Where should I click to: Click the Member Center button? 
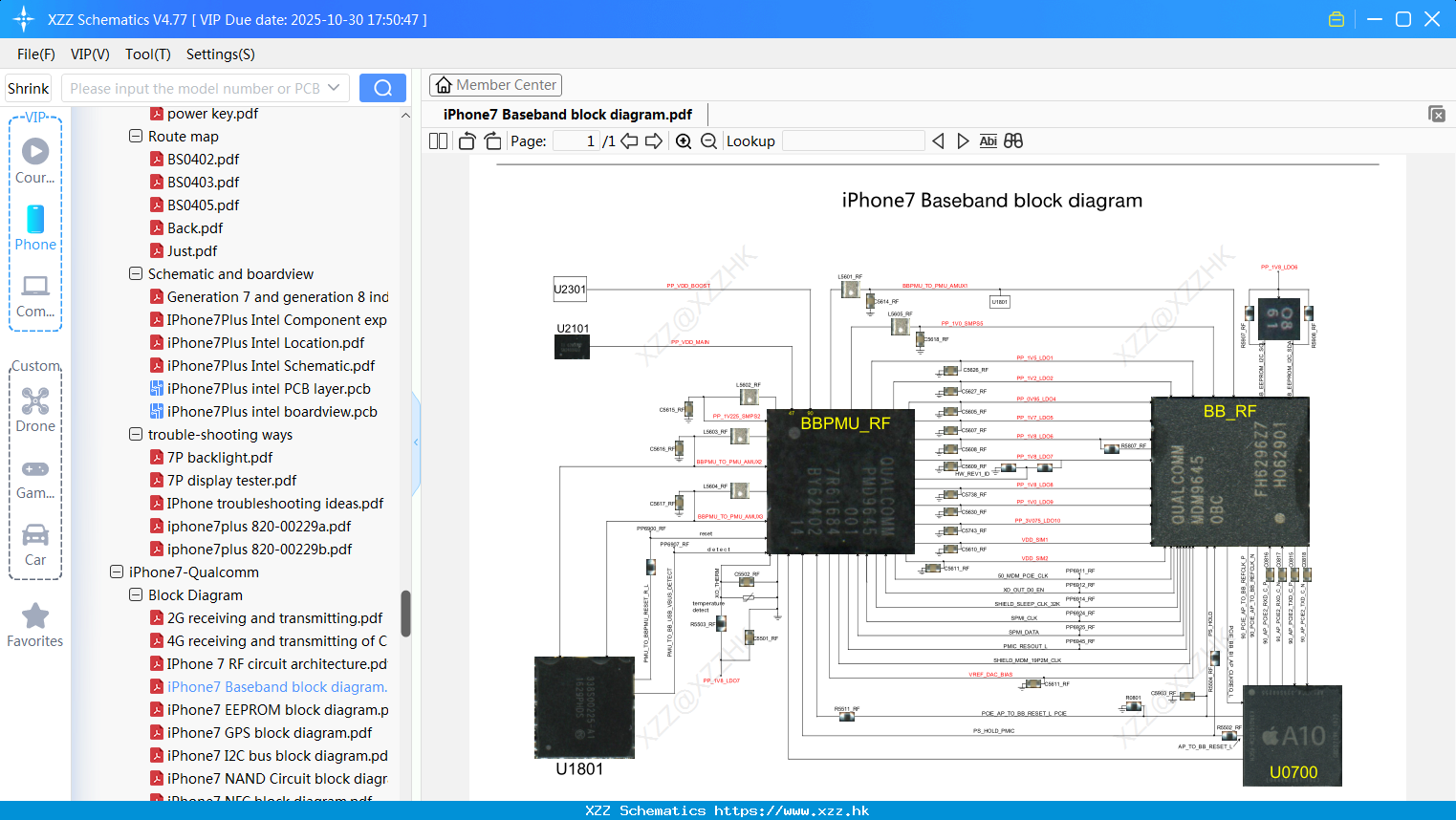[x=495, y=85]
